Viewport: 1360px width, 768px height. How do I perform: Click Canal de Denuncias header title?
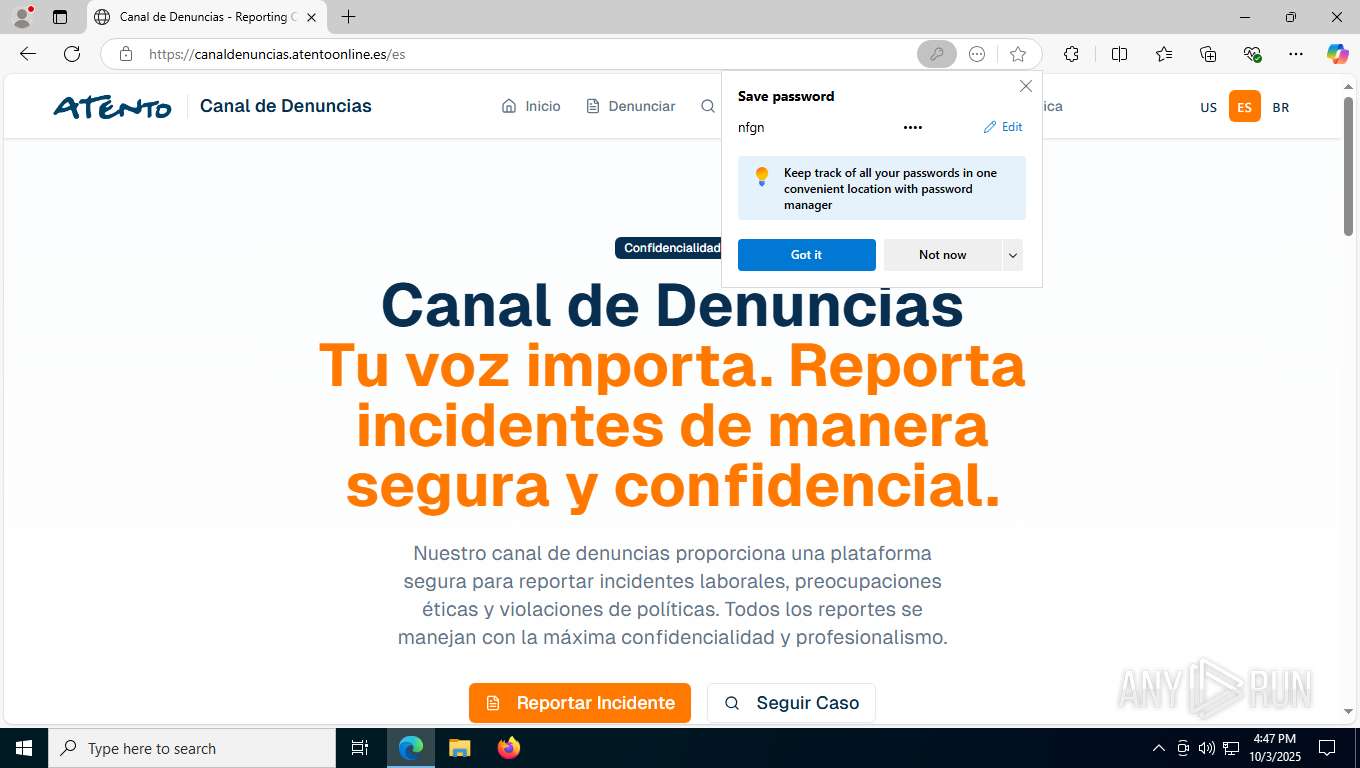click(x=286, y=106)
